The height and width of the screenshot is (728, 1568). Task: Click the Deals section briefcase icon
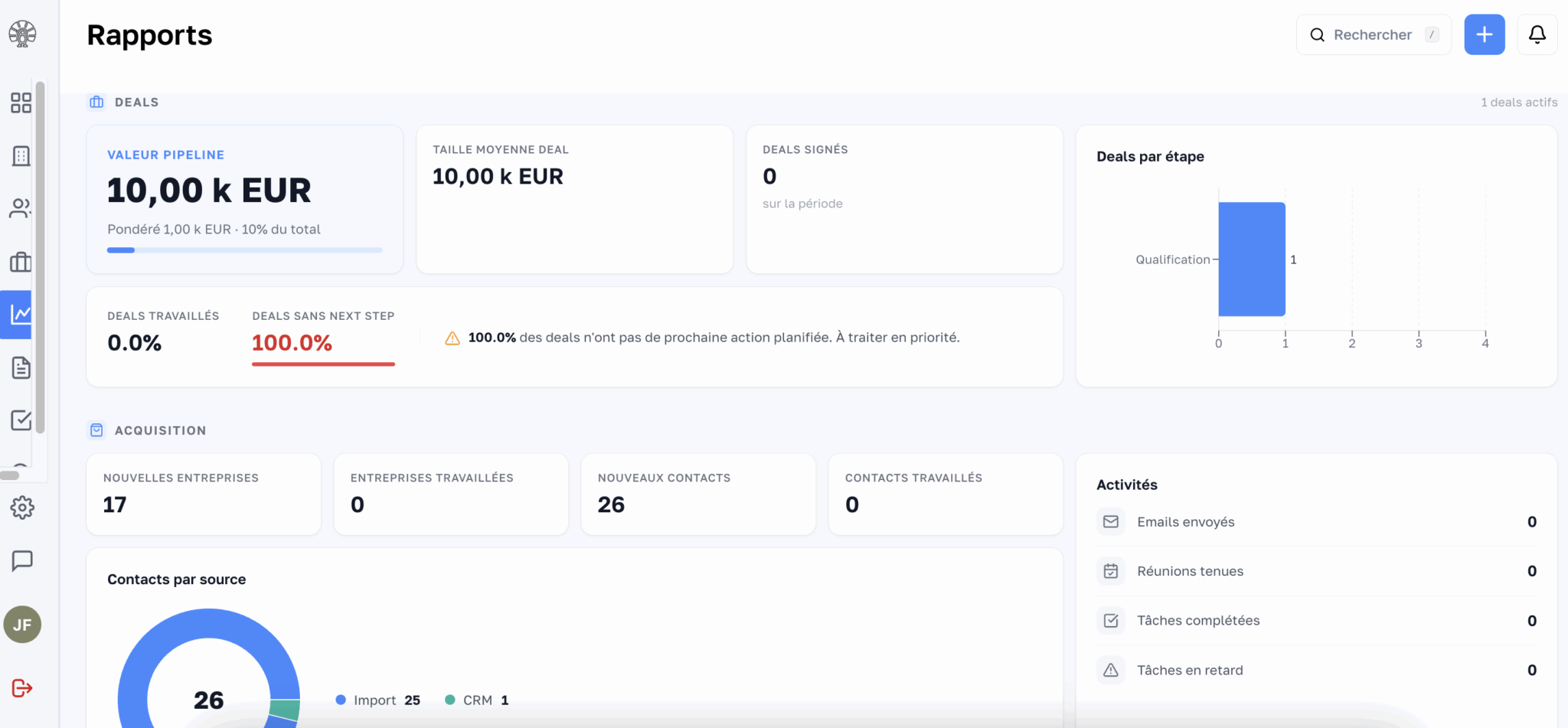tap(96, 102)
